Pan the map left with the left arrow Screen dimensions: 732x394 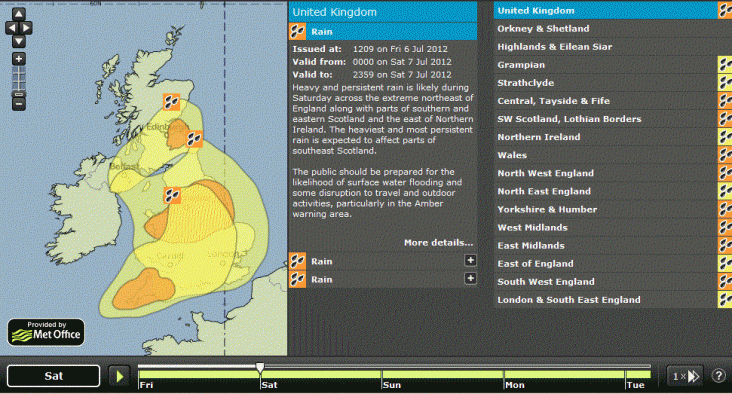pyautogui.click(x=12, y=28)
